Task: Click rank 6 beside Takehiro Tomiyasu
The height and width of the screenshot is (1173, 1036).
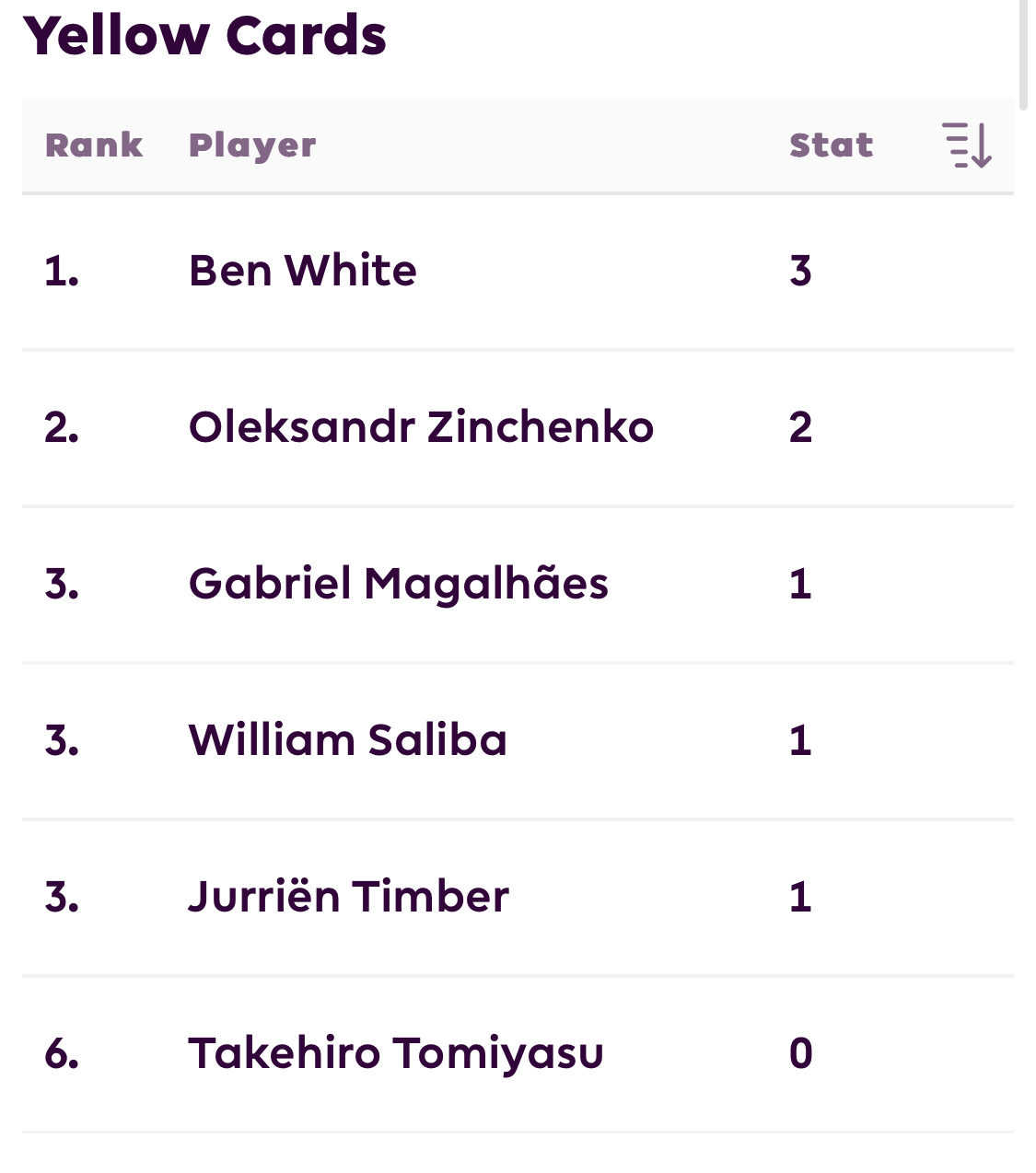Action: coord(62,1053)
